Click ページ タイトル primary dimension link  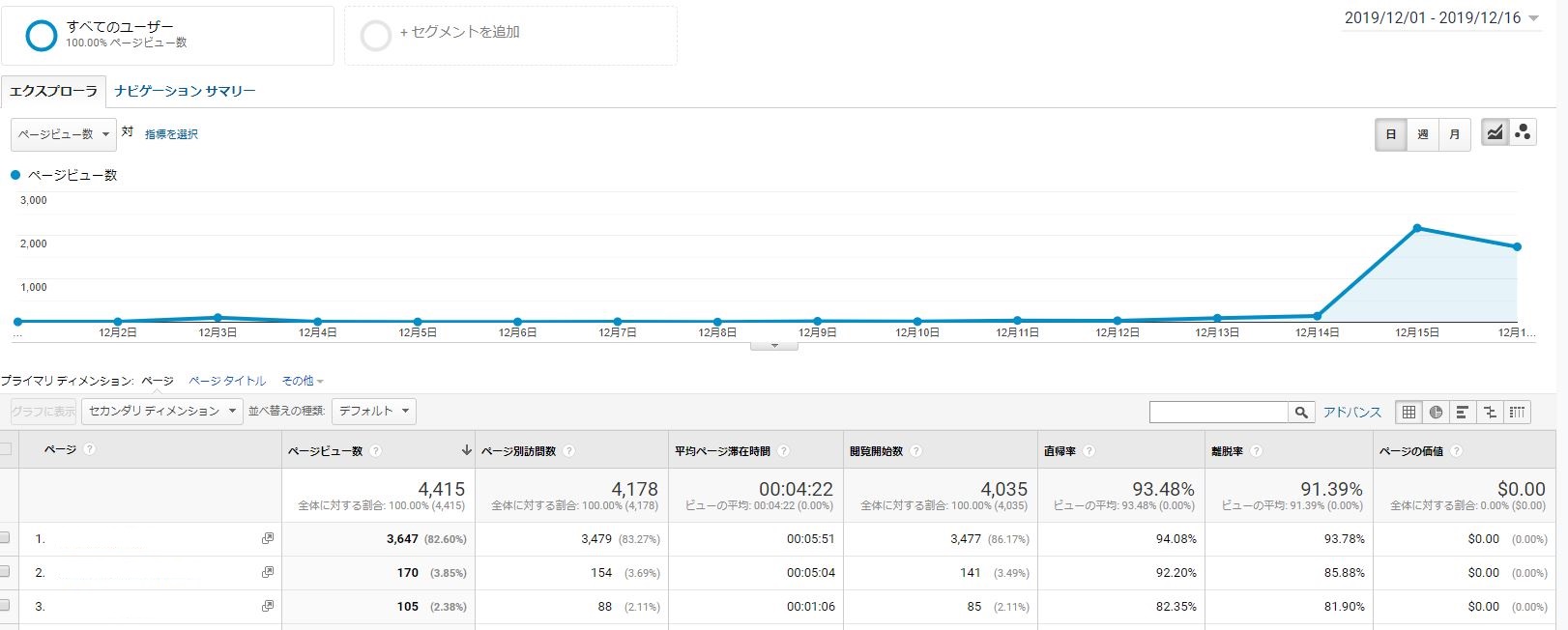coord(227,381)
